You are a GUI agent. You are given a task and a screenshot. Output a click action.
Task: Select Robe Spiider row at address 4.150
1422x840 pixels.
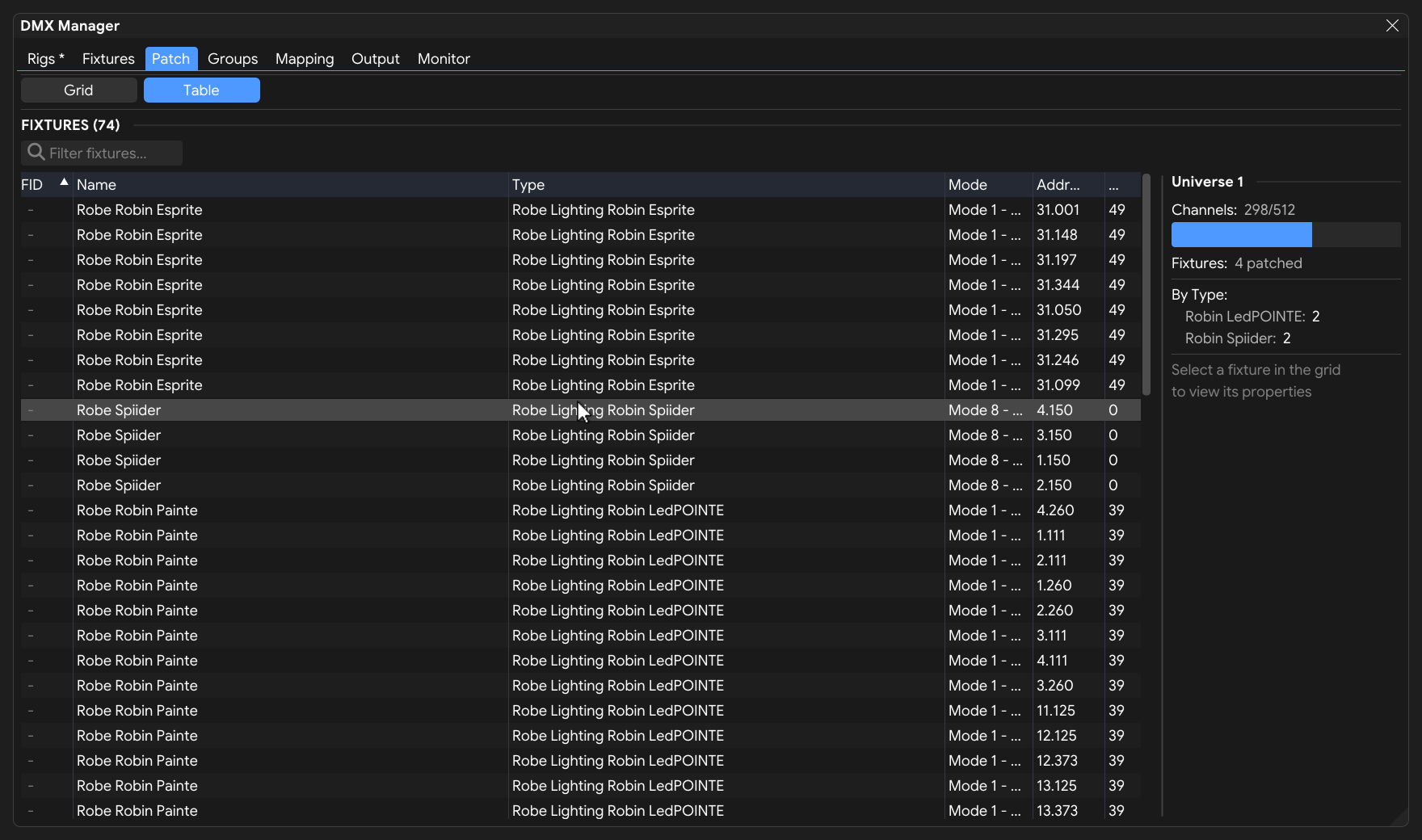580,410
